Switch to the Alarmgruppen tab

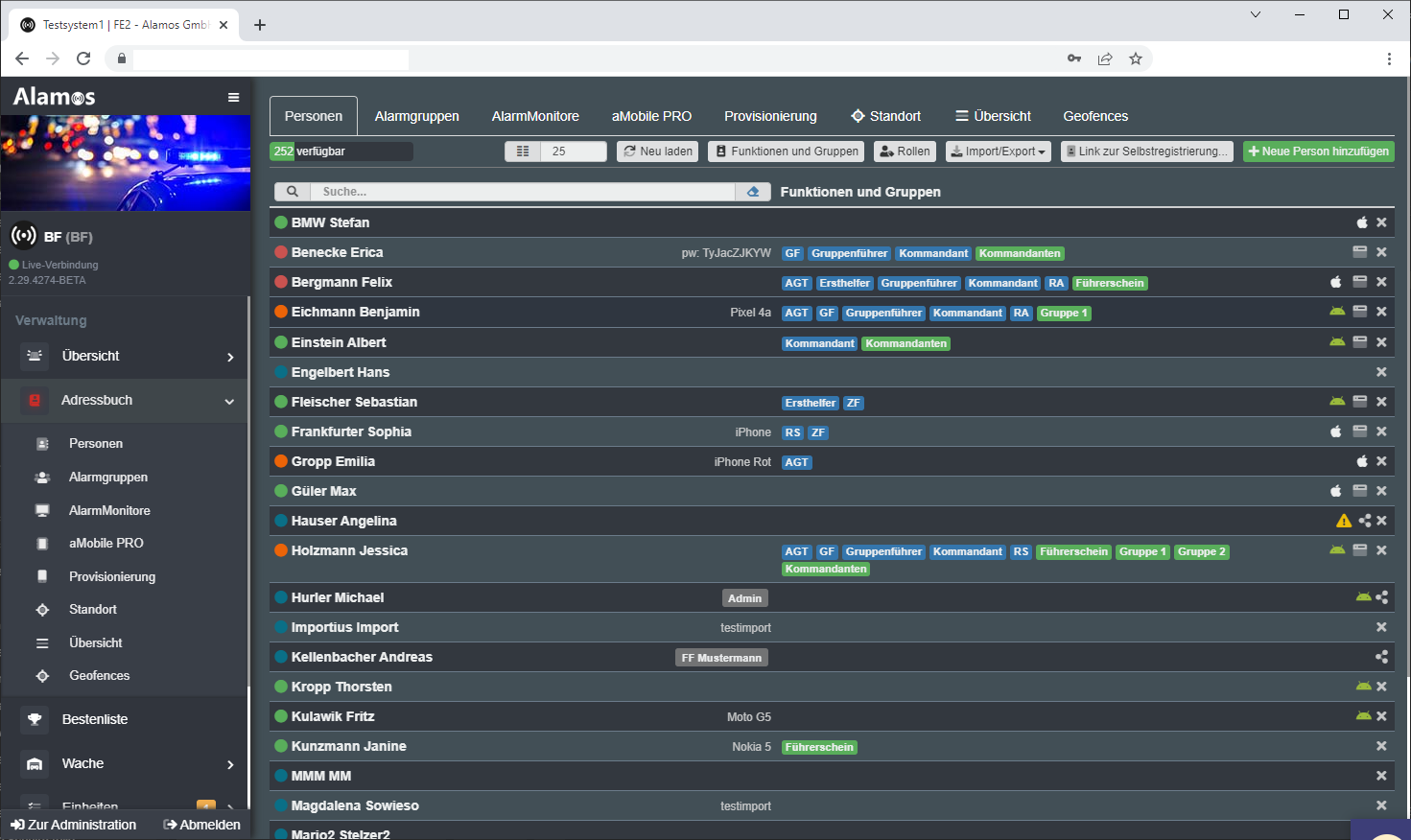(416, 116)
